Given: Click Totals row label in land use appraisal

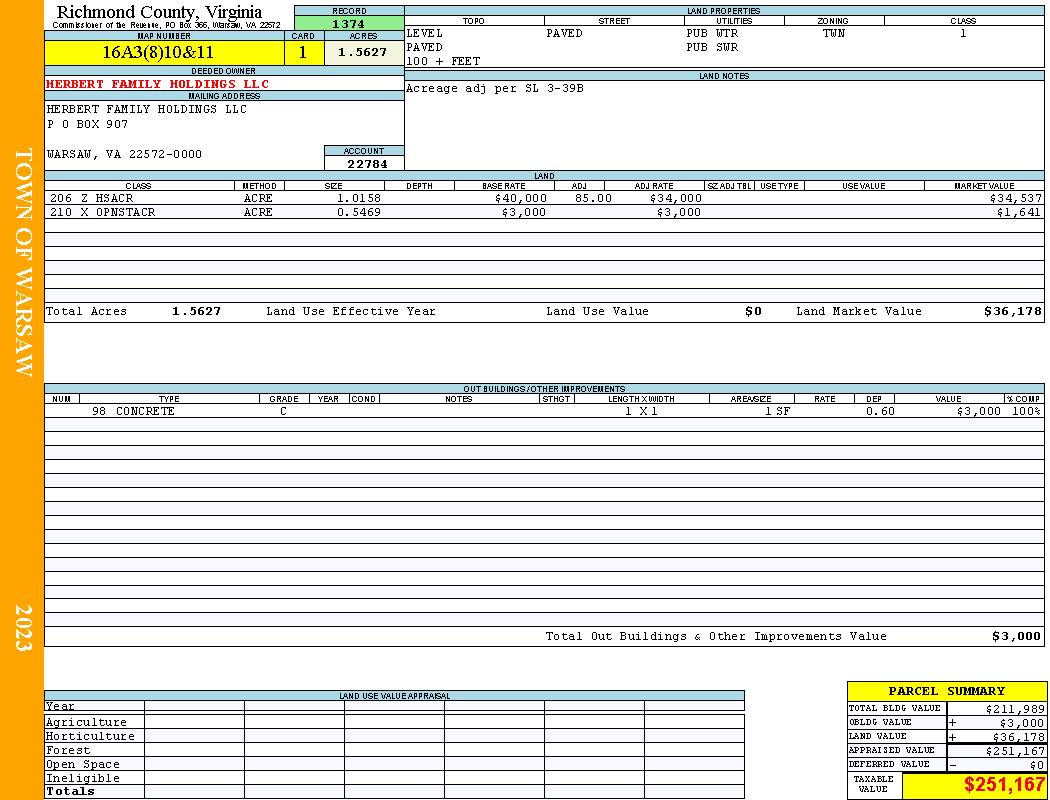Looking at the screenshot, I should [x=70, y=791].
